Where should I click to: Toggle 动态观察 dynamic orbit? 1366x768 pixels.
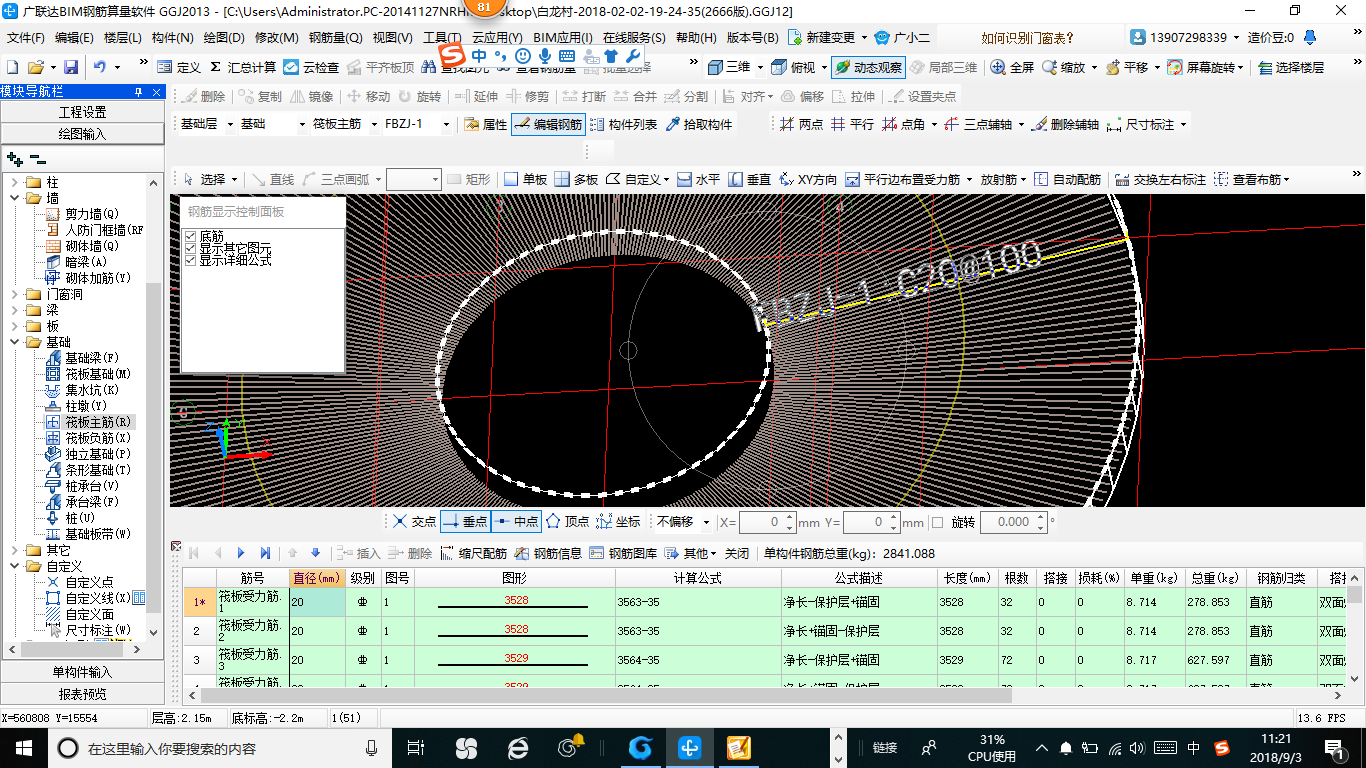(x=868, y=67)
